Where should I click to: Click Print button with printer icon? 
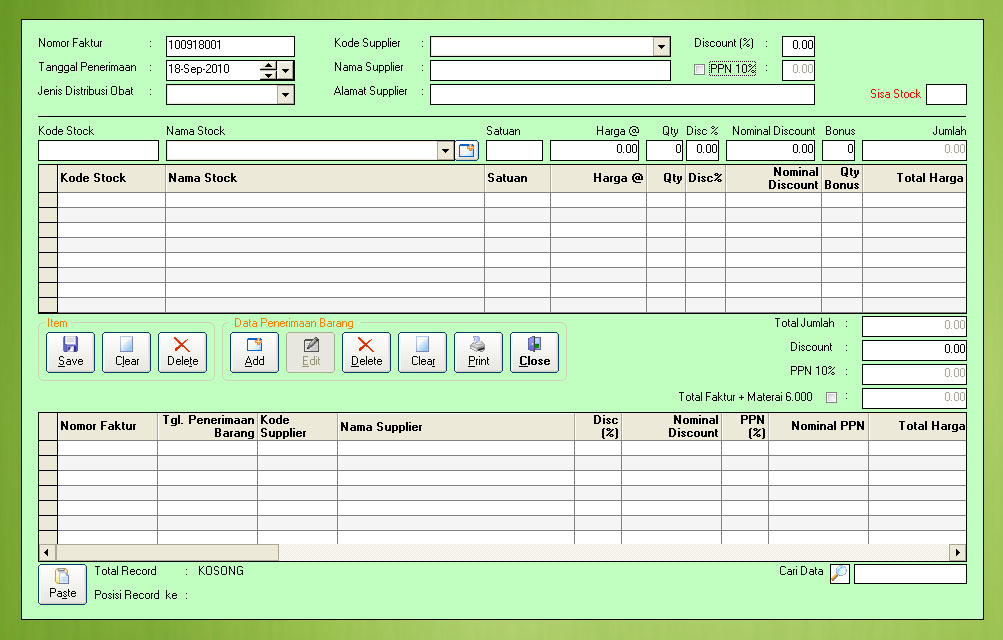click(x=479, y=352)
